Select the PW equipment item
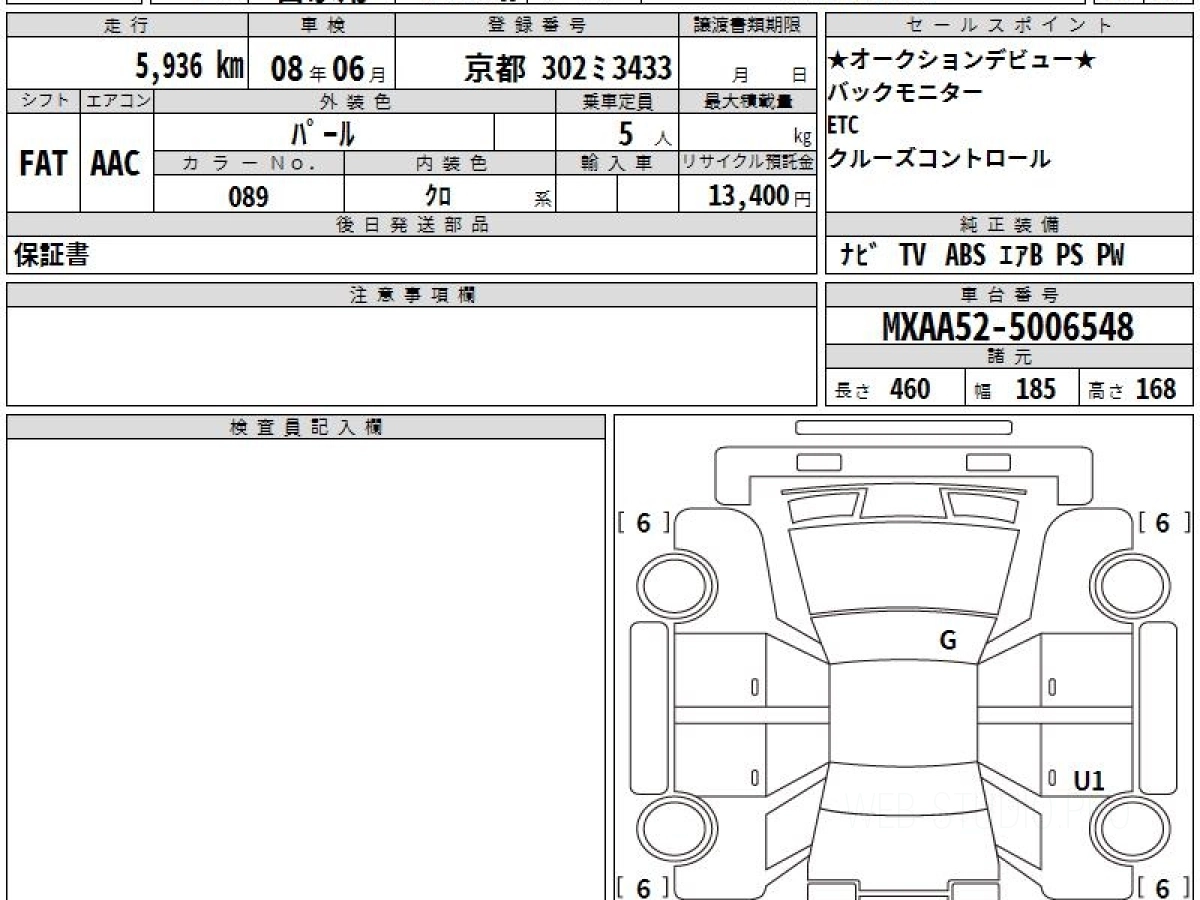The width and height of the screenshot is (1200, 900). coord(1109,256)
